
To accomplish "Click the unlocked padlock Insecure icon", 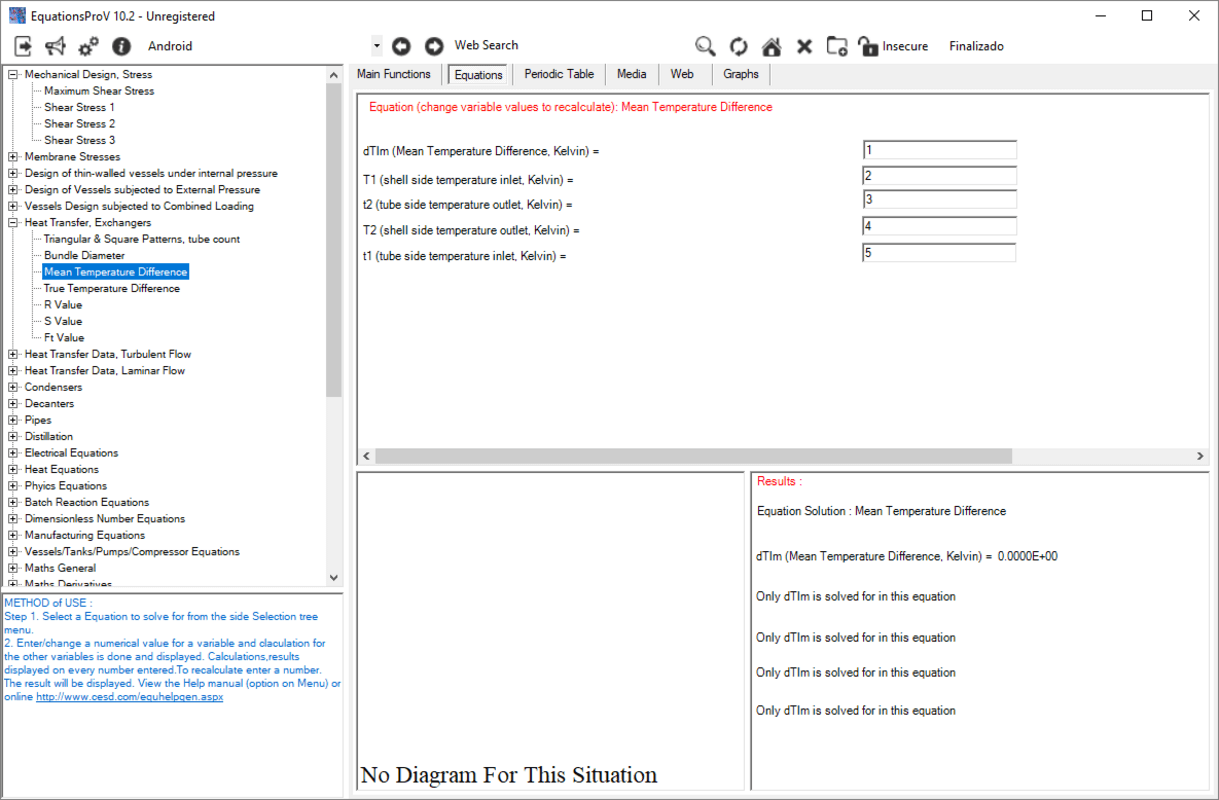I will click(868, 46).
